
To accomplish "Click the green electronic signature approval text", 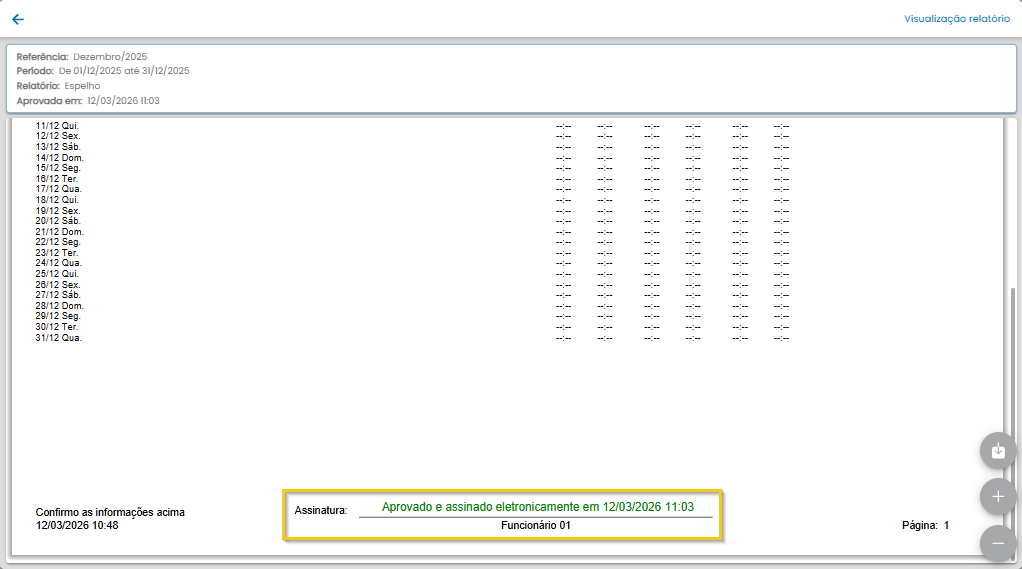I will [537, 507].
